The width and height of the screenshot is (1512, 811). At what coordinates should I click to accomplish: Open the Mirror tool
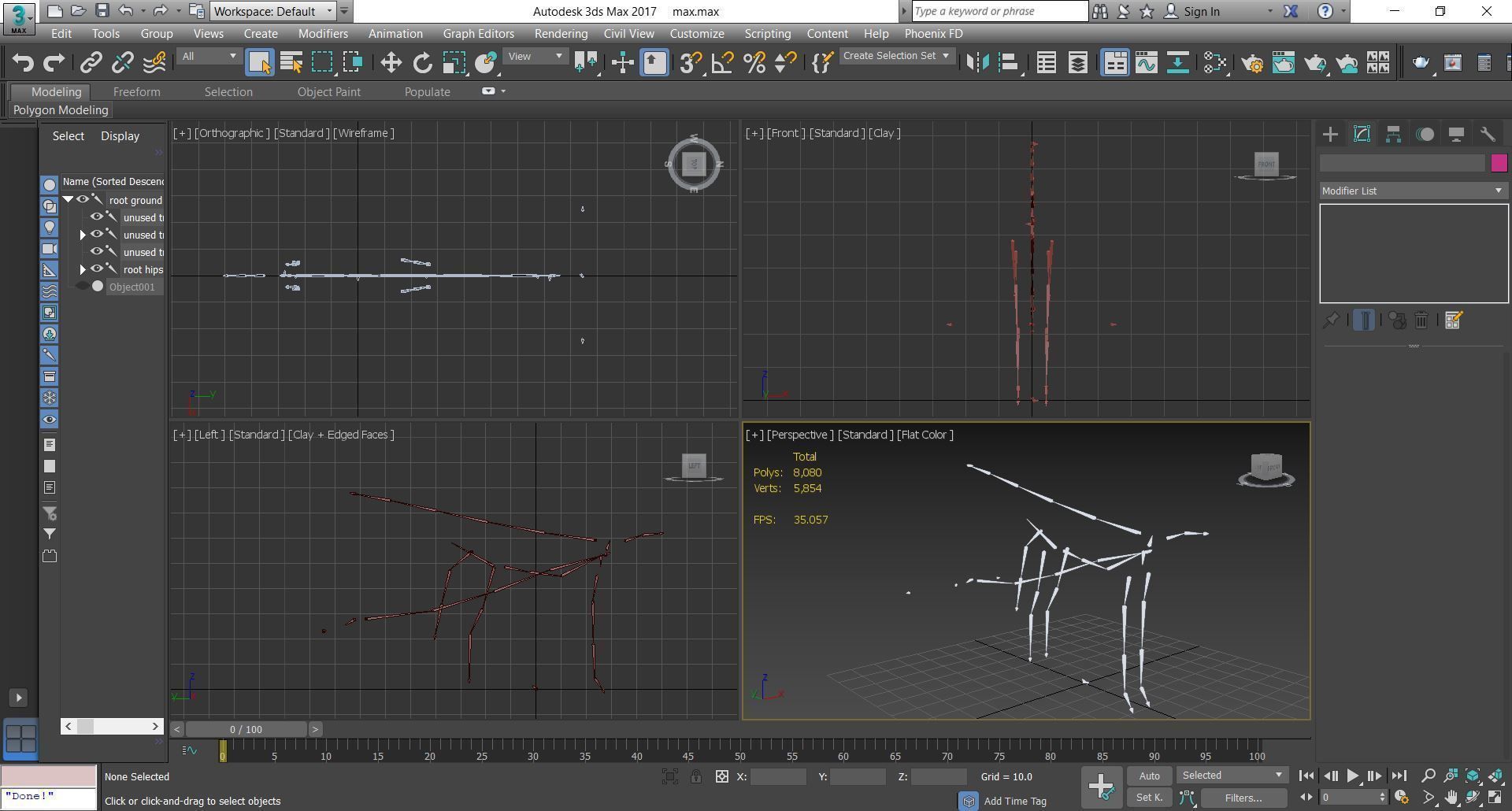tap(977, 63)
